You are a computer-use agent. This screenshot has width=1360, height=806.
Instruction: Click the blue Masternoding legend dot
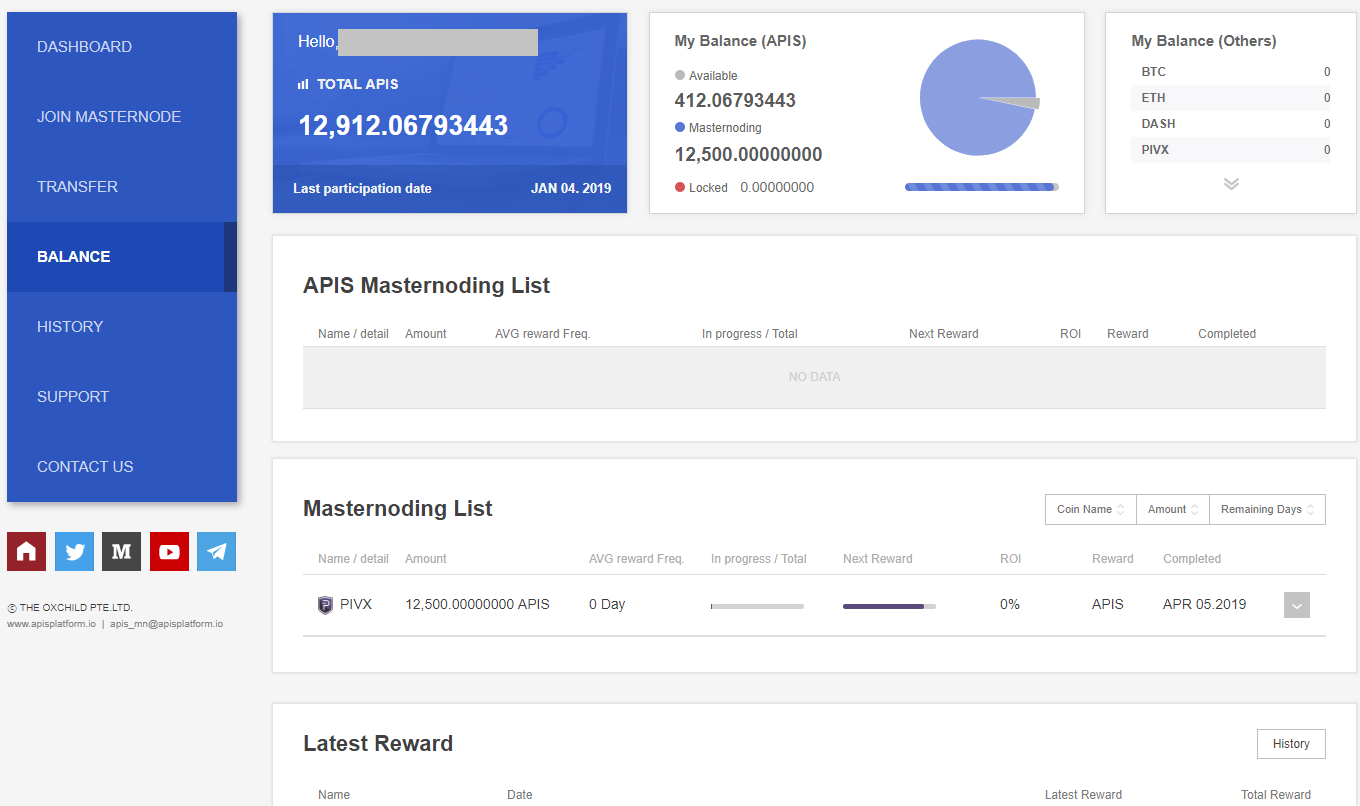click(x=680, y=127)
